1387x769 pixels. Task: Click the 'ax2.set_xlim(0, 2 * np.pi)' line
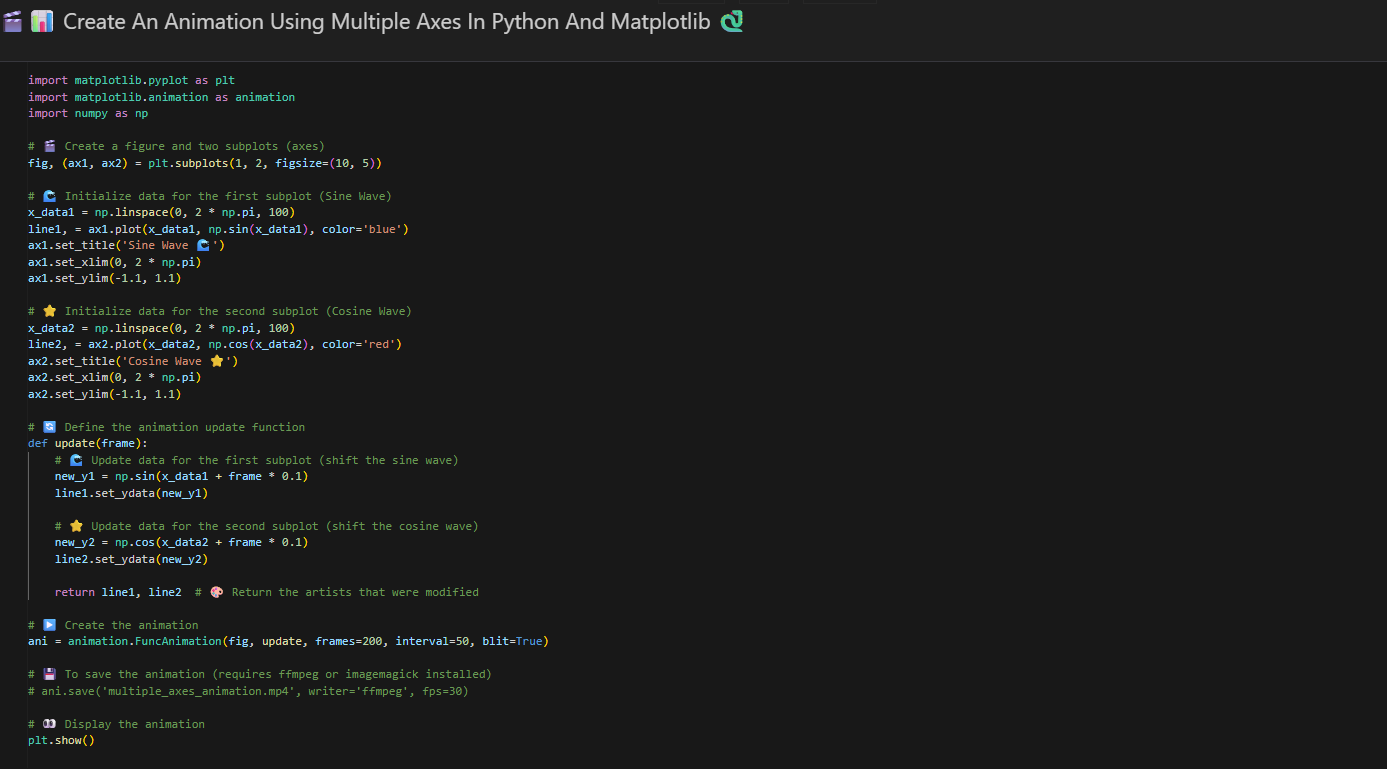(115, 377)
